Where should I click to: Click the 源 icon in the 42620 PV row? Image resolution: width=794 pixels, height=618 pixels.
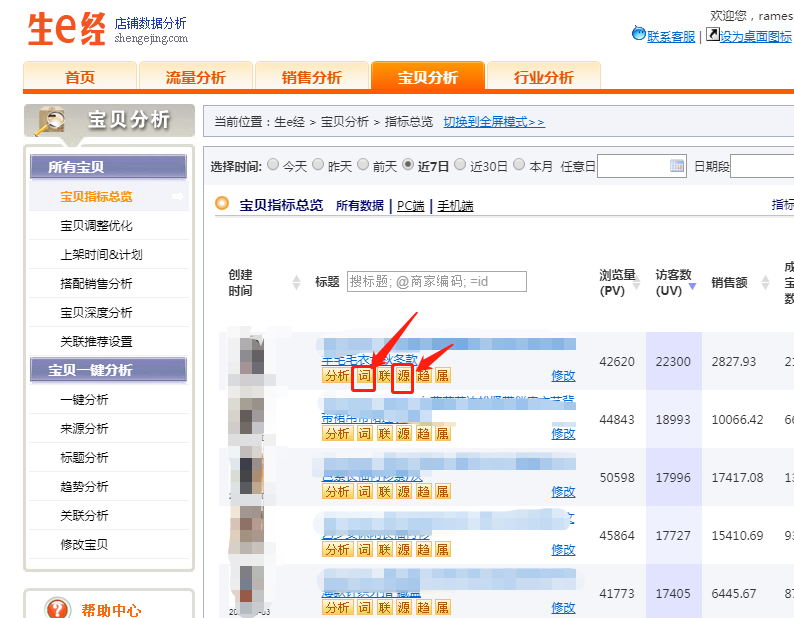click(x=403, y=376)
